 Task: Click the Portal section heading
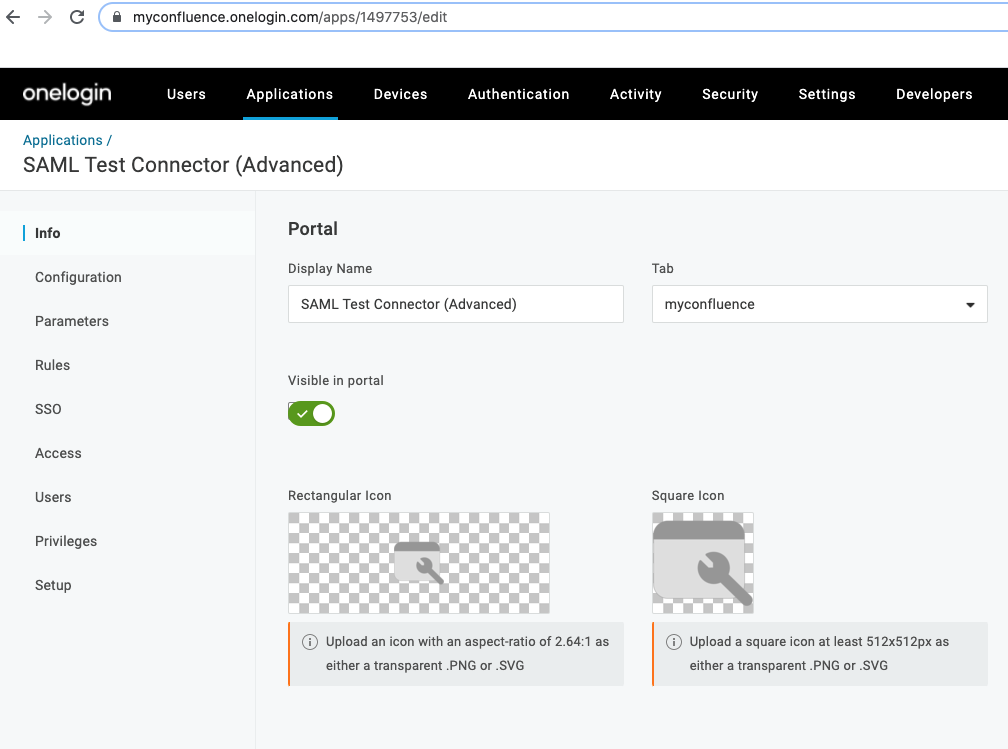coord(313,229)
